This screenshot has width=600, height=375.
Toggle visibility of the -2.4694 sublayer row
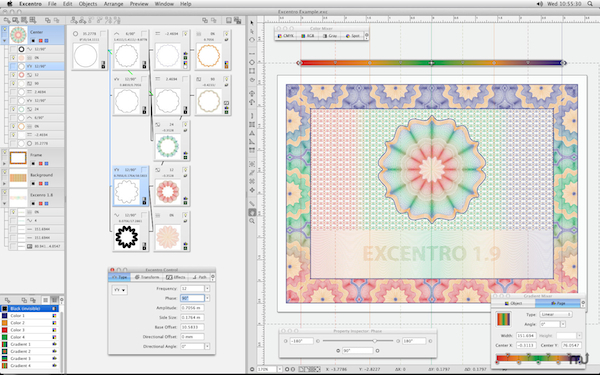(13, 135)
